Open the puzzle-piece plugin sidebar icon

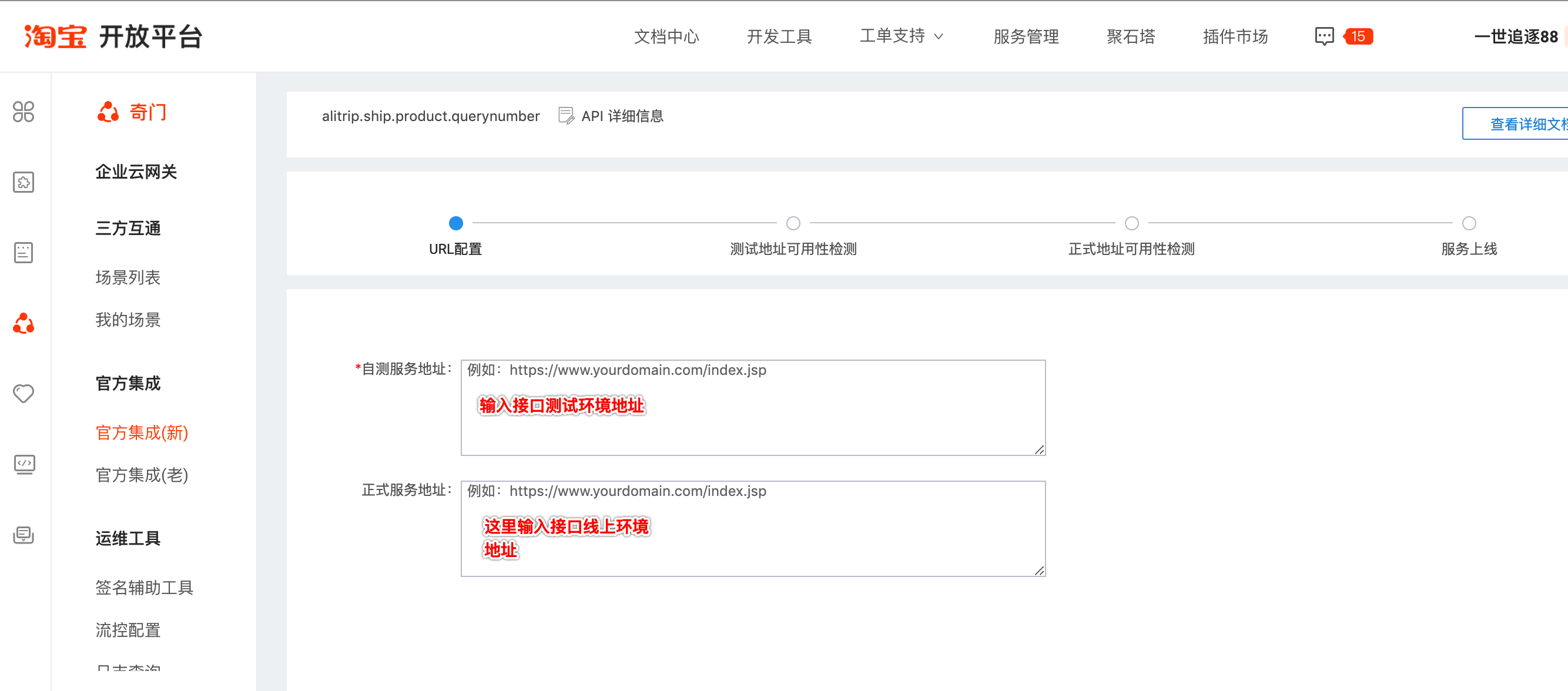(x=24, y=182)
